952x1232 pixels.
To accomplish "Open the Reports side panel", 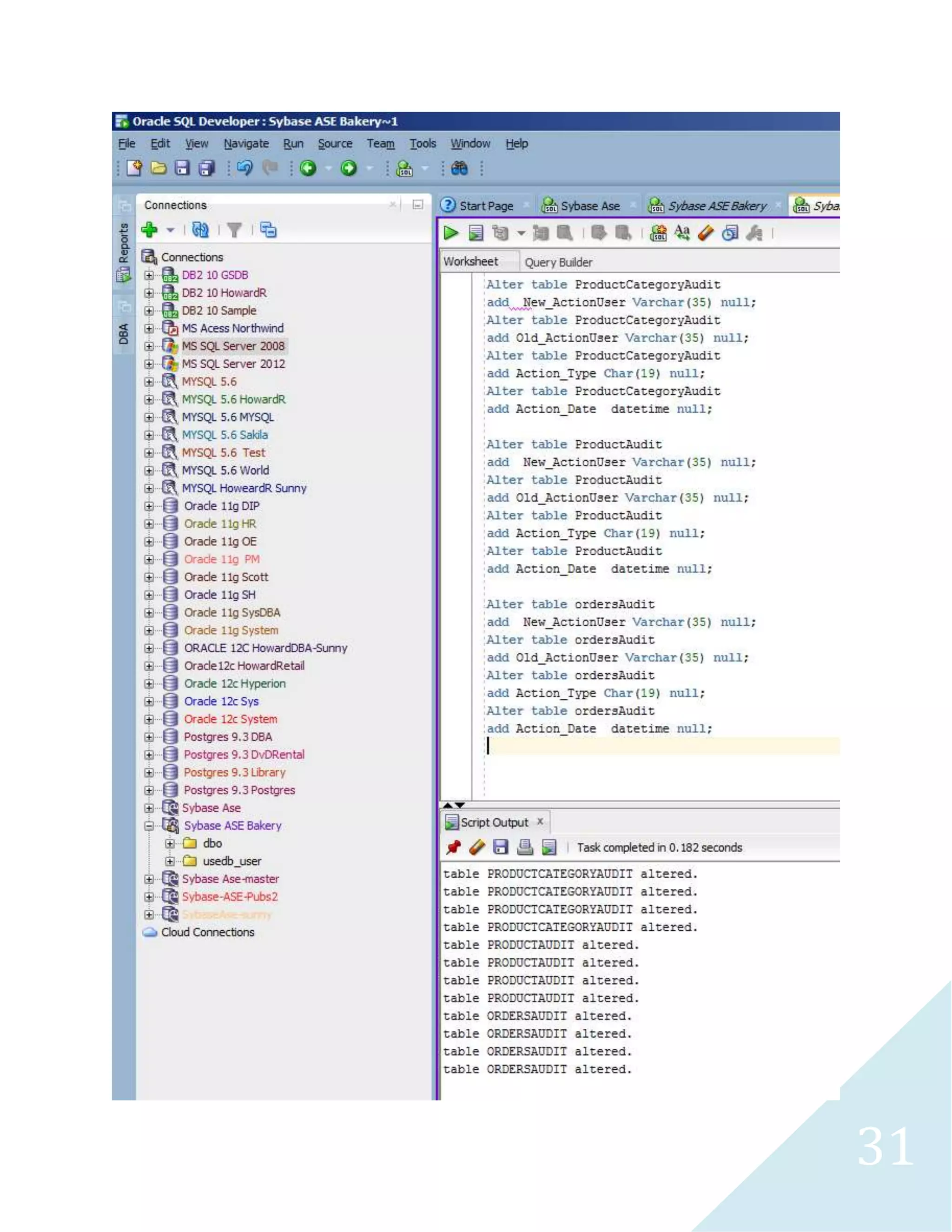I will point(124,244).
